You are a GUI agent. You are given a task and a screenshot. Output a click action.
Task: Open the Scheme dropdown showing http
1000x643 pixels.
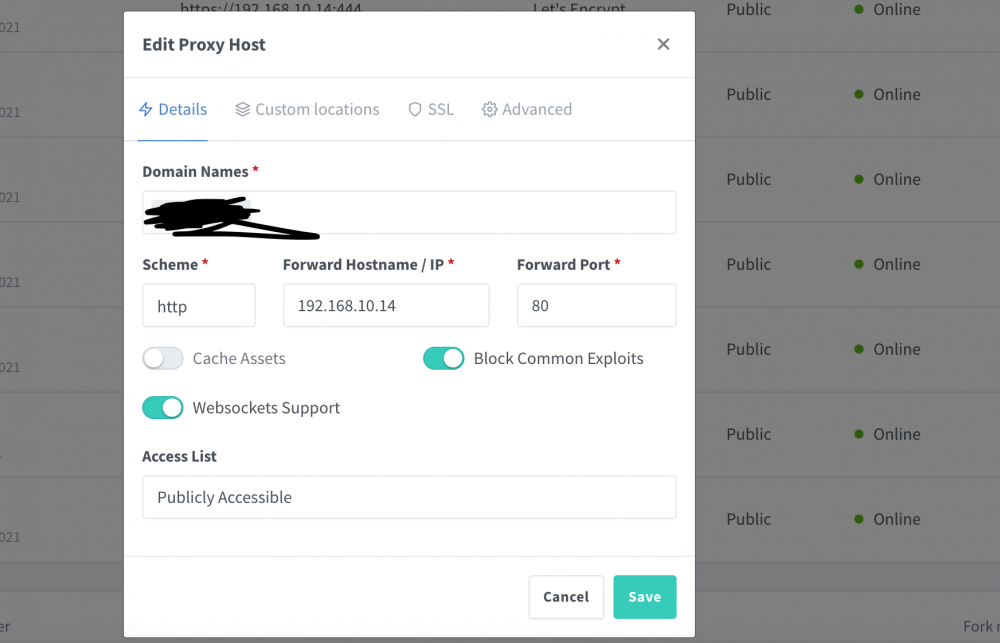[199, 306]
